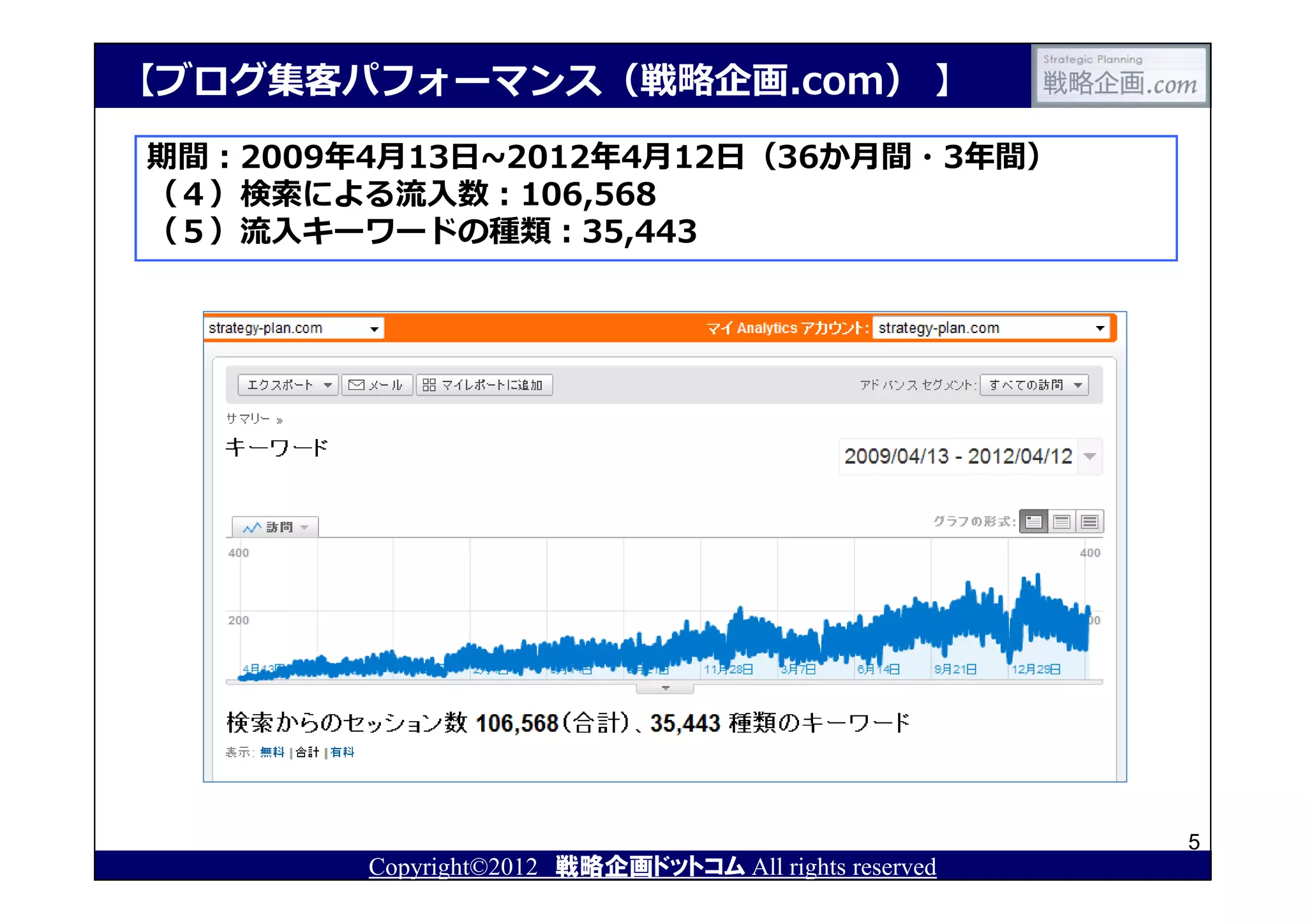
Task: Click the グラフの形式 label
Action: click(974, 521)
